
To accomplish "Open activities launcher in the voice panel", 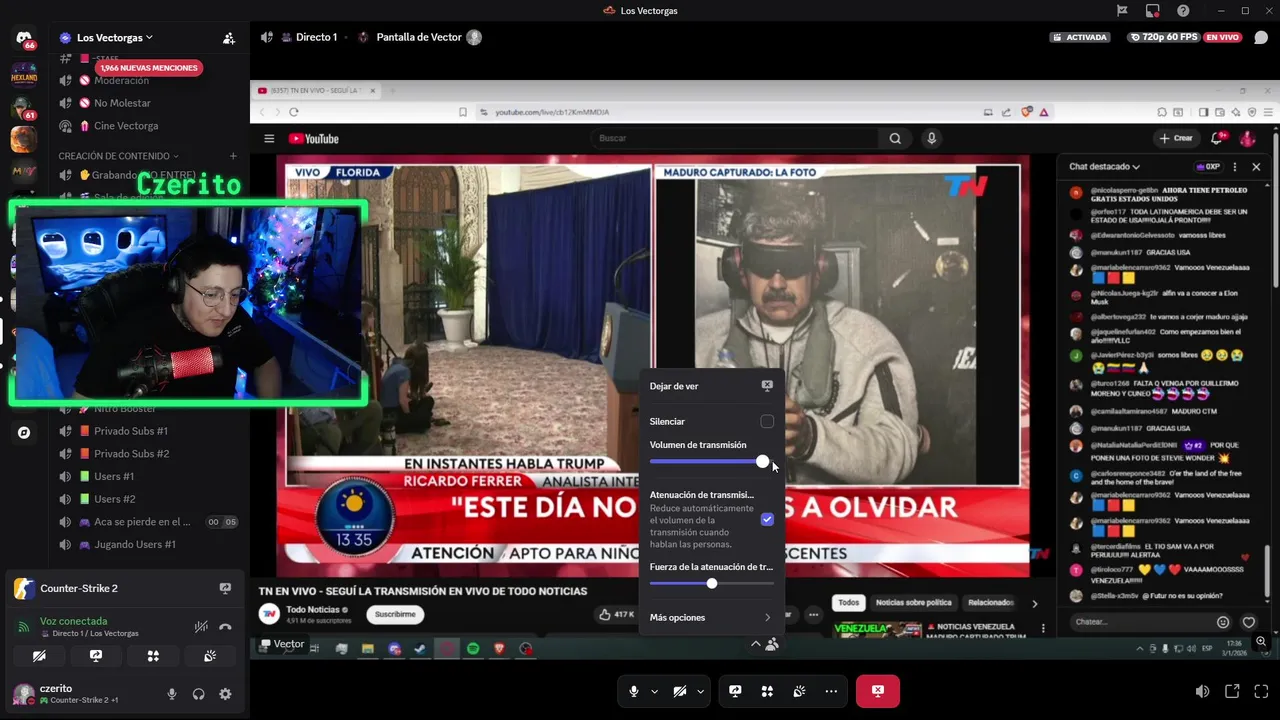I will point(153,656).
